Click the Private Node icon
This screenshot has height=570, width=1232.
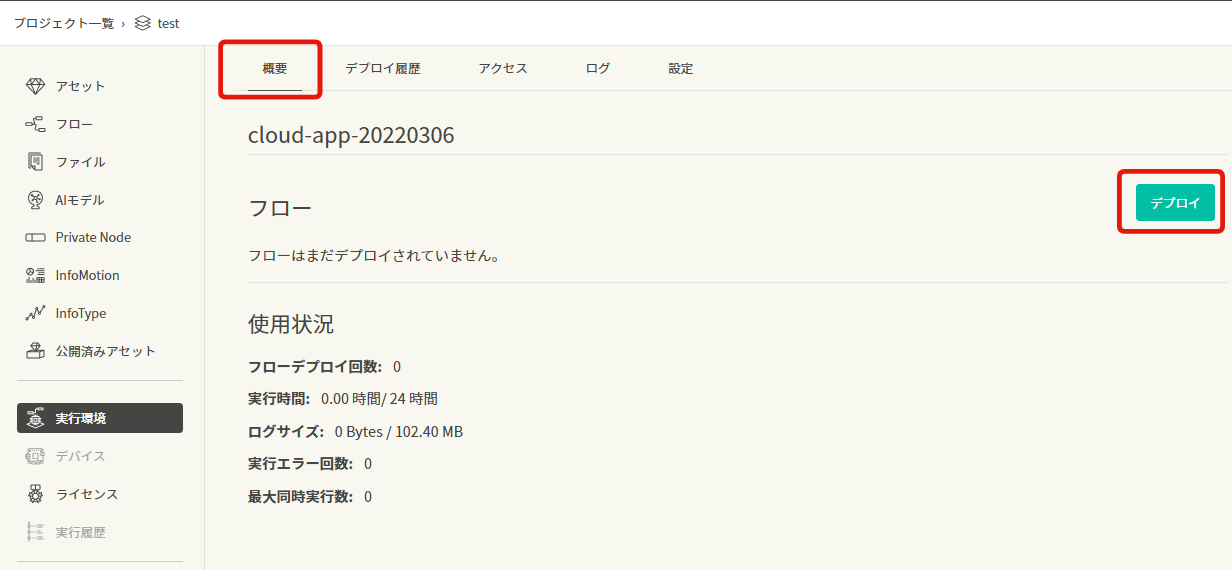point(36,238)
